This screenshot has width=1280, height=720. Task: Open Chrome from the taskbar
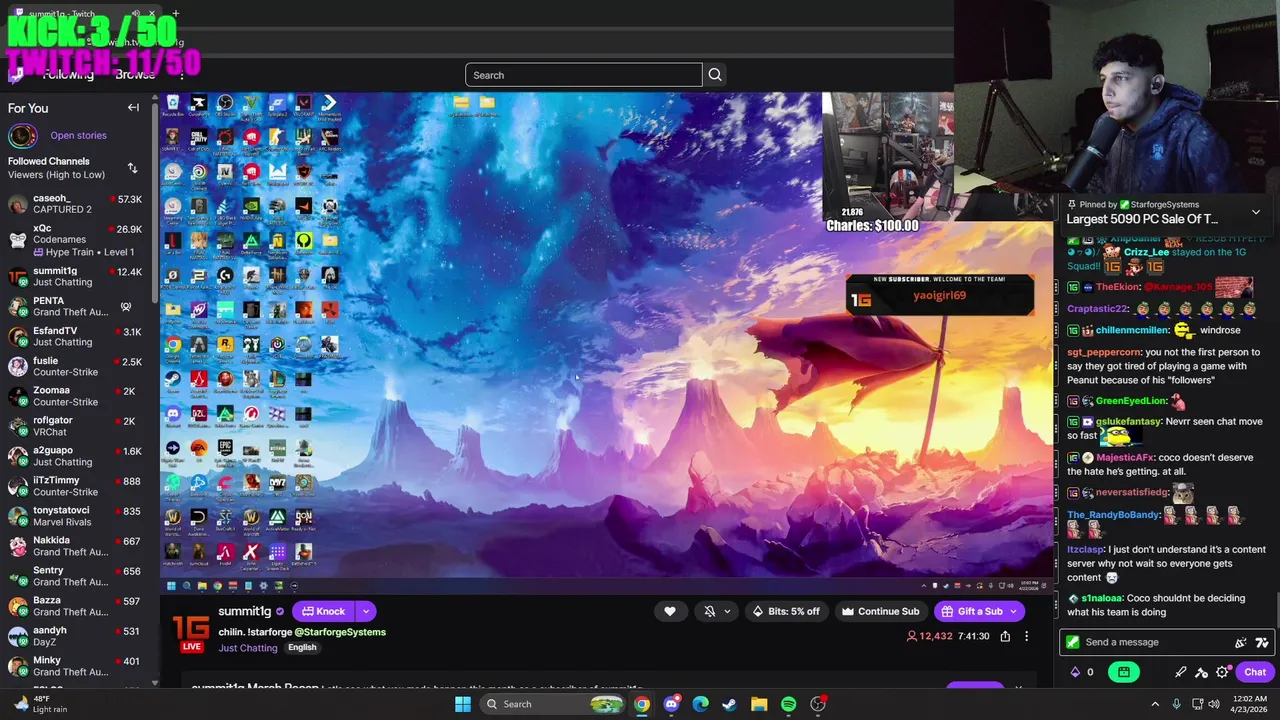coord(642,704)
